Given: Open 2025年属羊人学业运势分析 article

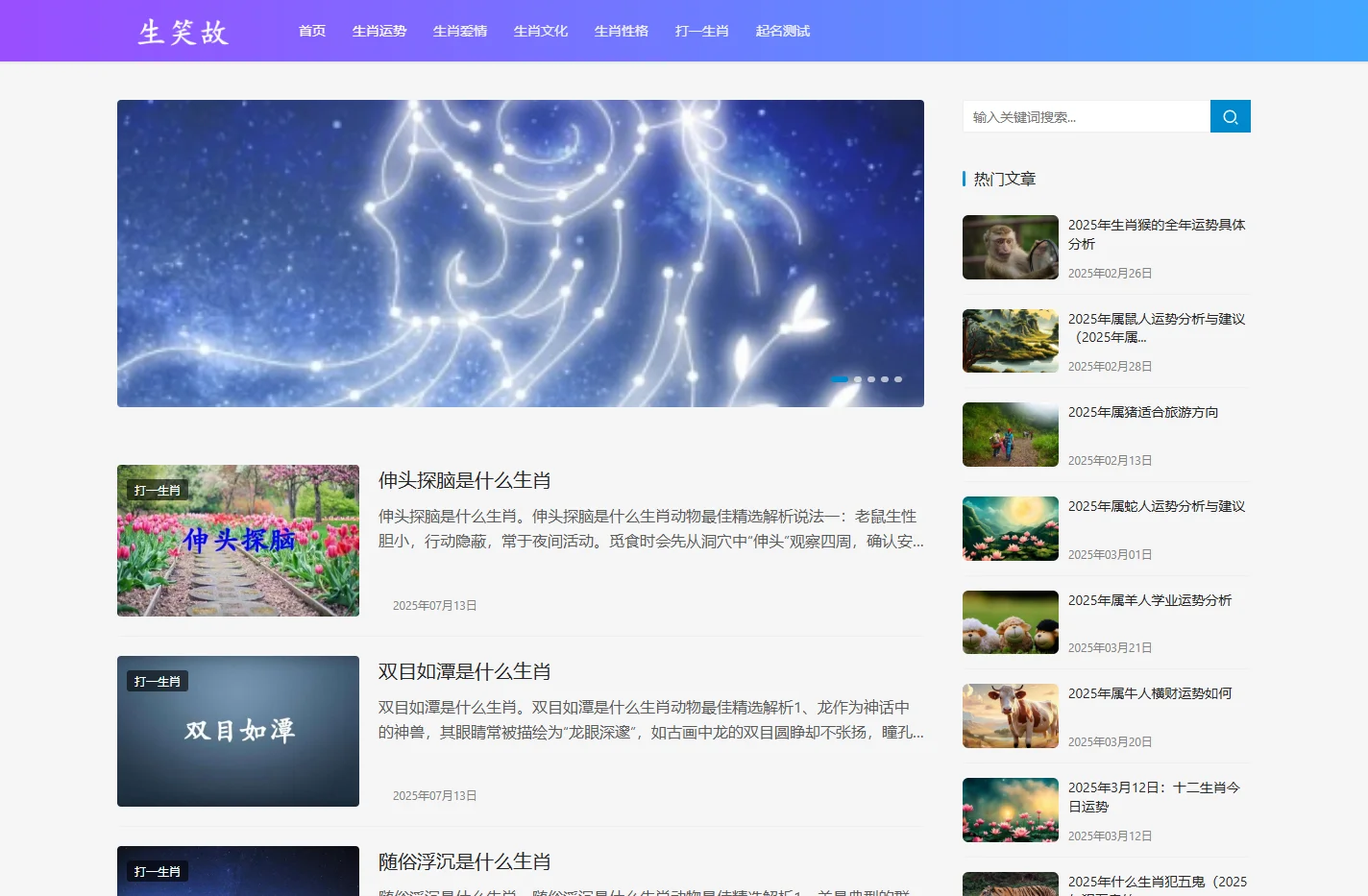Looking at the screenshot, I should [x=1150, y=600].
